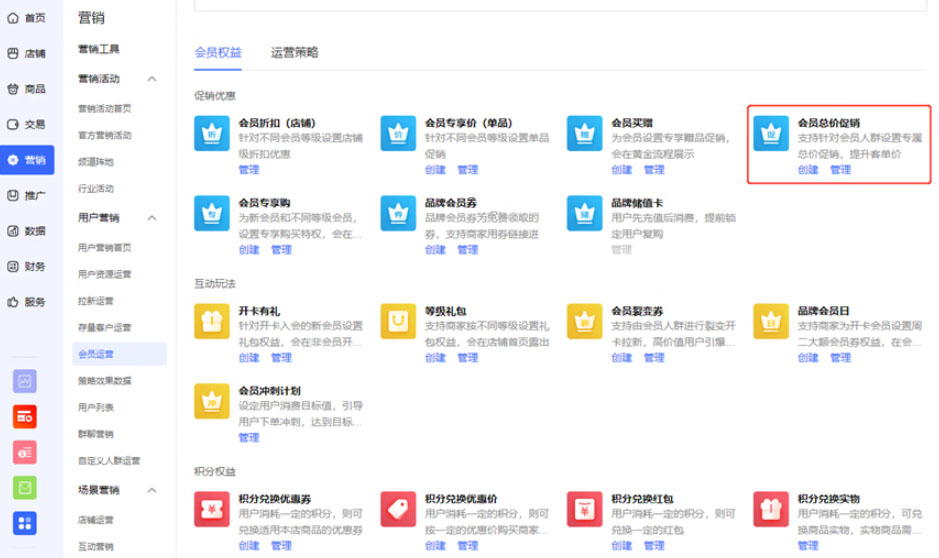Click the 品牌会员券 blue icon
The width and height of the screenshot is (939, 558).
point(398,213)
